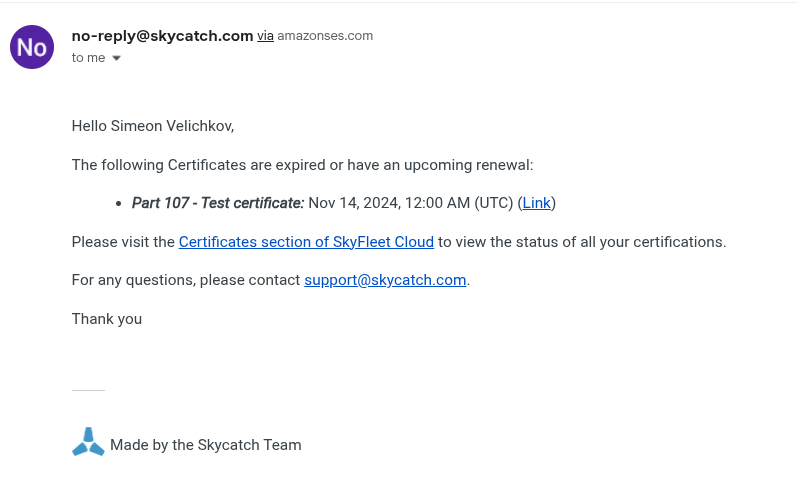Click the "Hello Simeon Velichkov," greeting
This screenshot has width=797, height=478.
[152, 126]
